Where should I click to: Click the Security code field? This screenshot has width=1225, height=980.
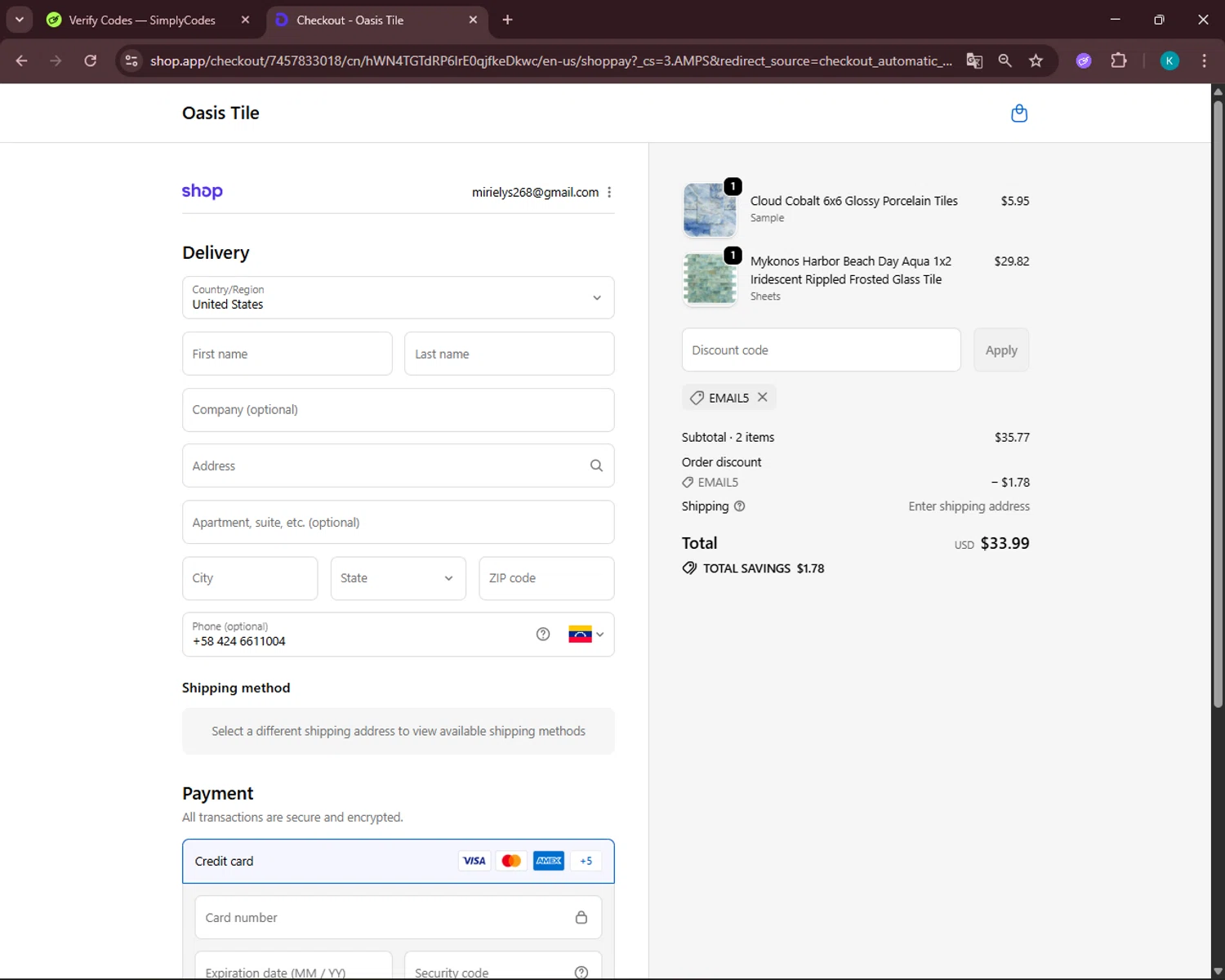click(503, 966)
